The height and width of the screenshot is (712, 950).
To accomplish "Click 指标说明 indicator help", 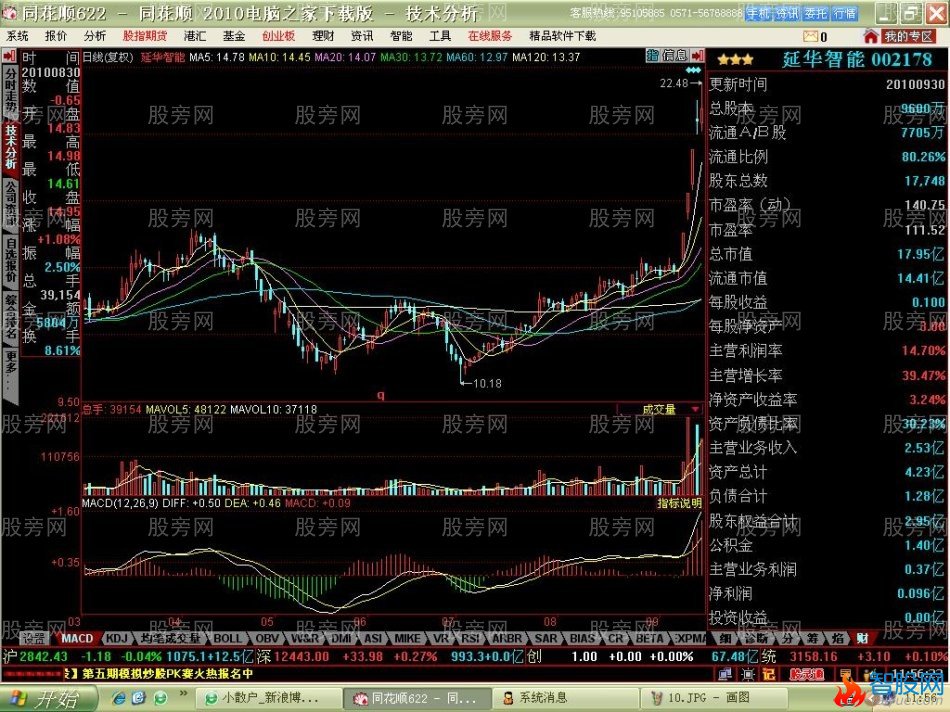I will [679, 503].
